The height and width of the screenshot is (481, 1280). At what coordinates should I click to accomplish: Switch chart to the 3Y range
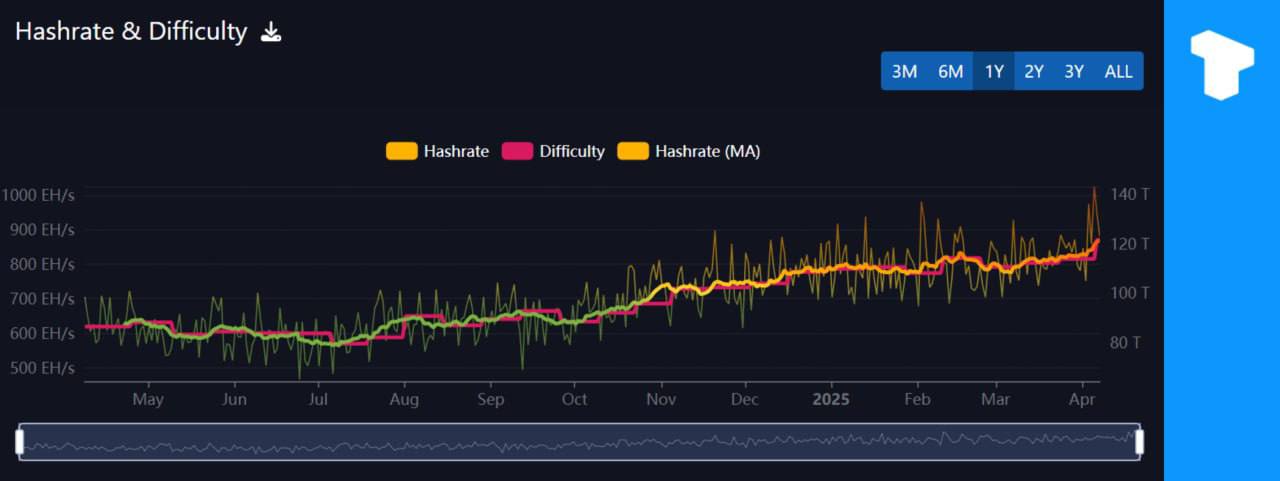[1074, 71]
